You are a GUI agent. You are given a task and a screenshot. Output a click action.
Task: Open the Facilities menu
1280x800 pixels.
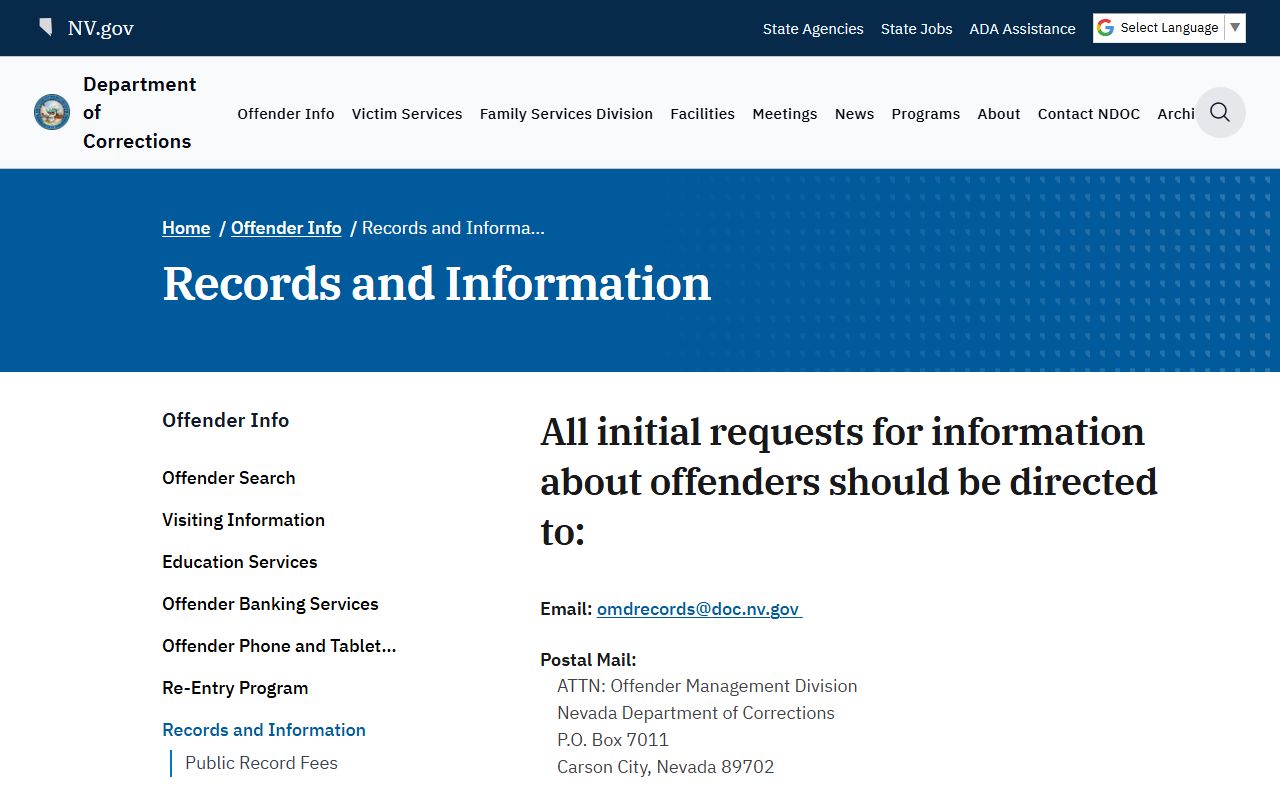click(703, 114)
